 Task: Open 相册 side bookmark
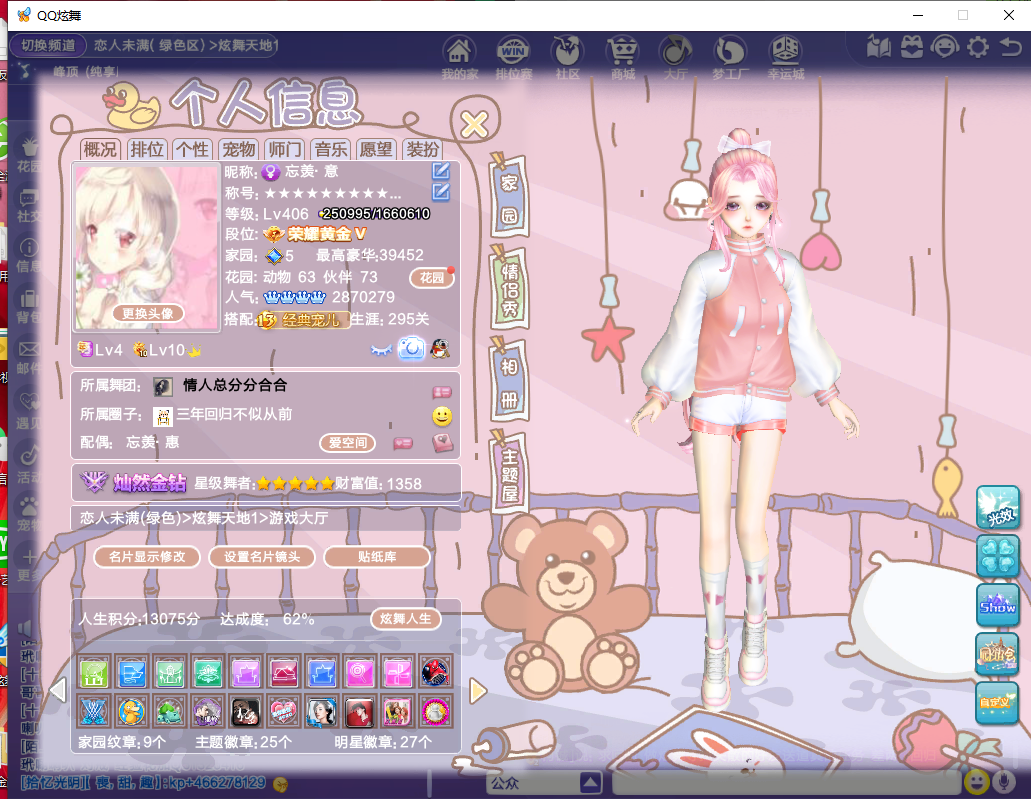pyautogui.click(x=510, y=381)
